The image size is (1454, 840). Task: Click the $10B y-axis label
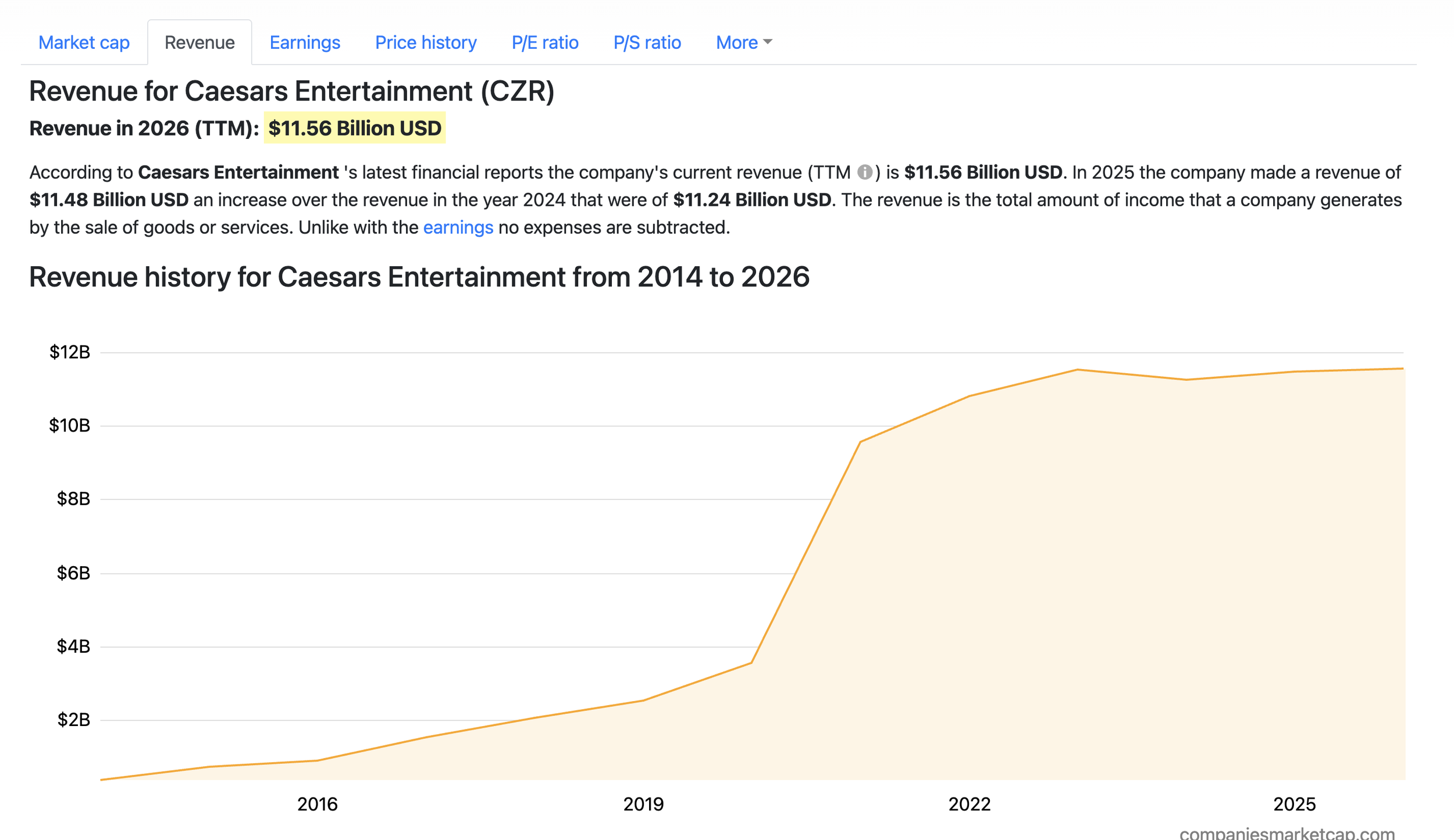coord(70,426)
